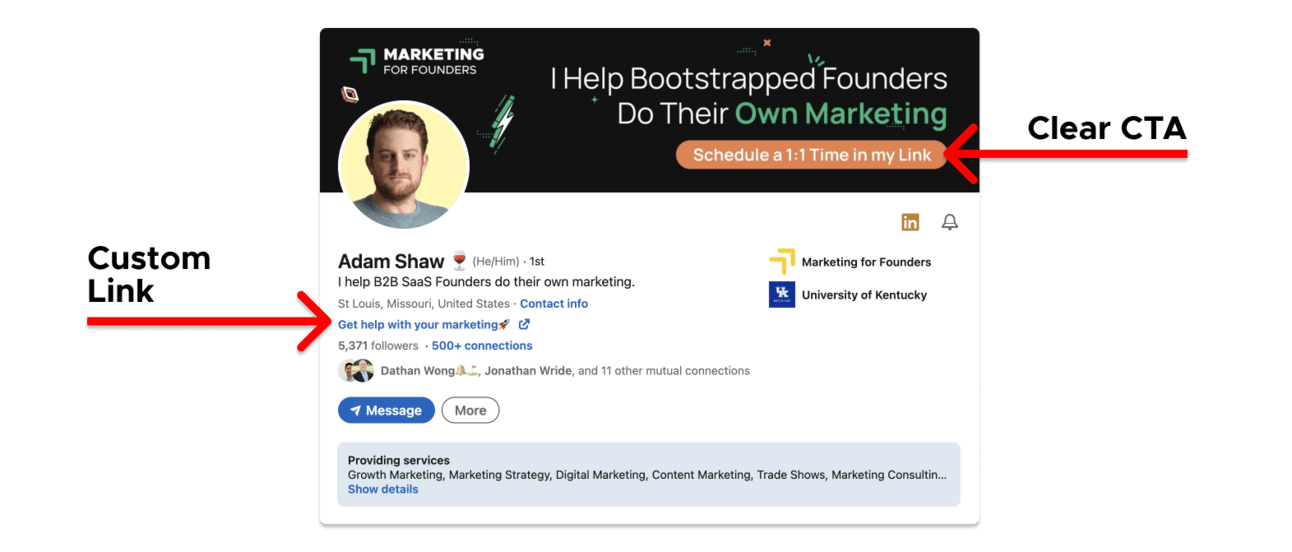Open the Contact info link
Image resolution: width=1292 pixels, height=552 pixels.
[x=554, y=304]
